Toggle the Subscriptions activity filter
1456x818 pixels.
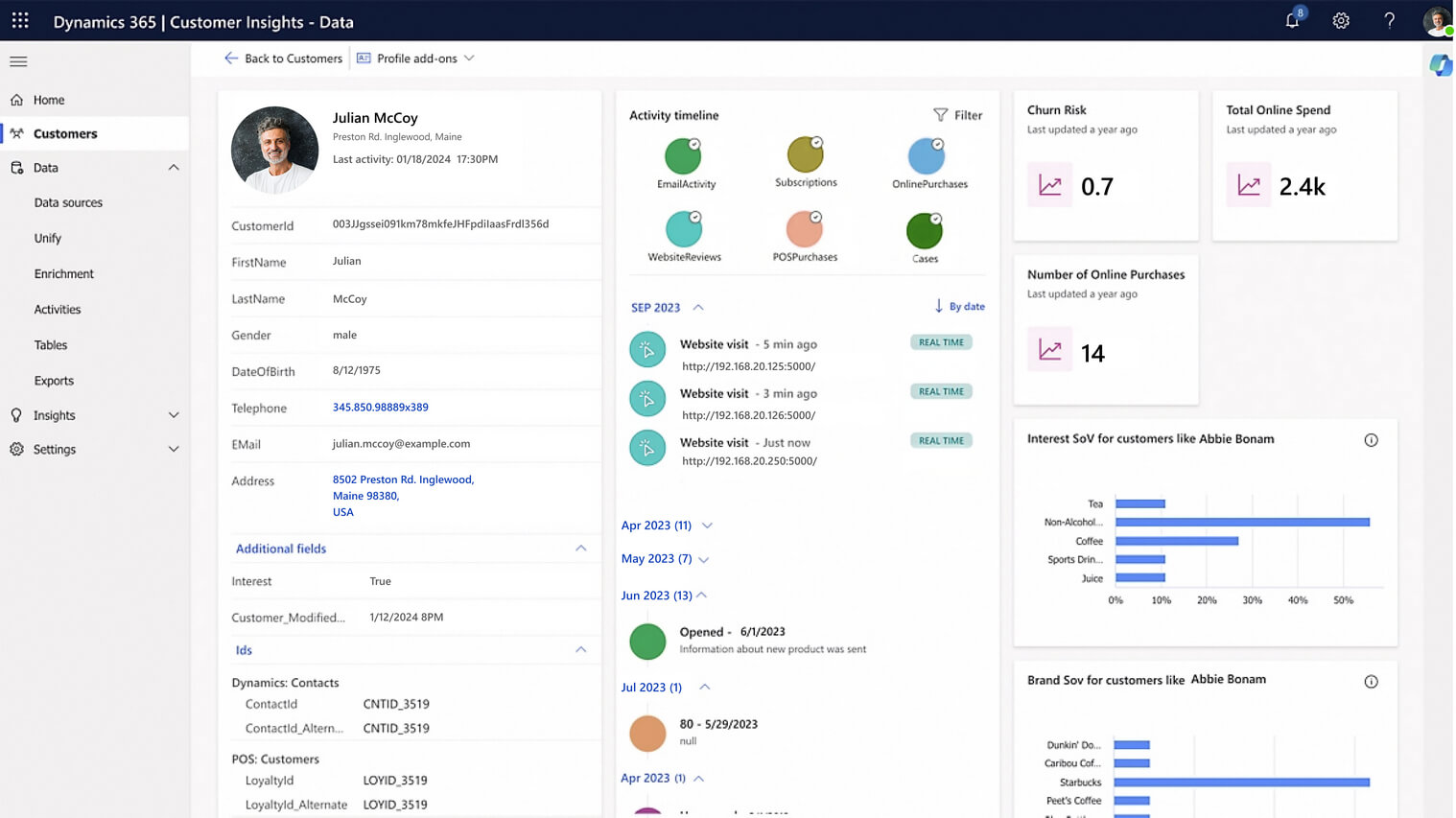[x=805, y=155]
